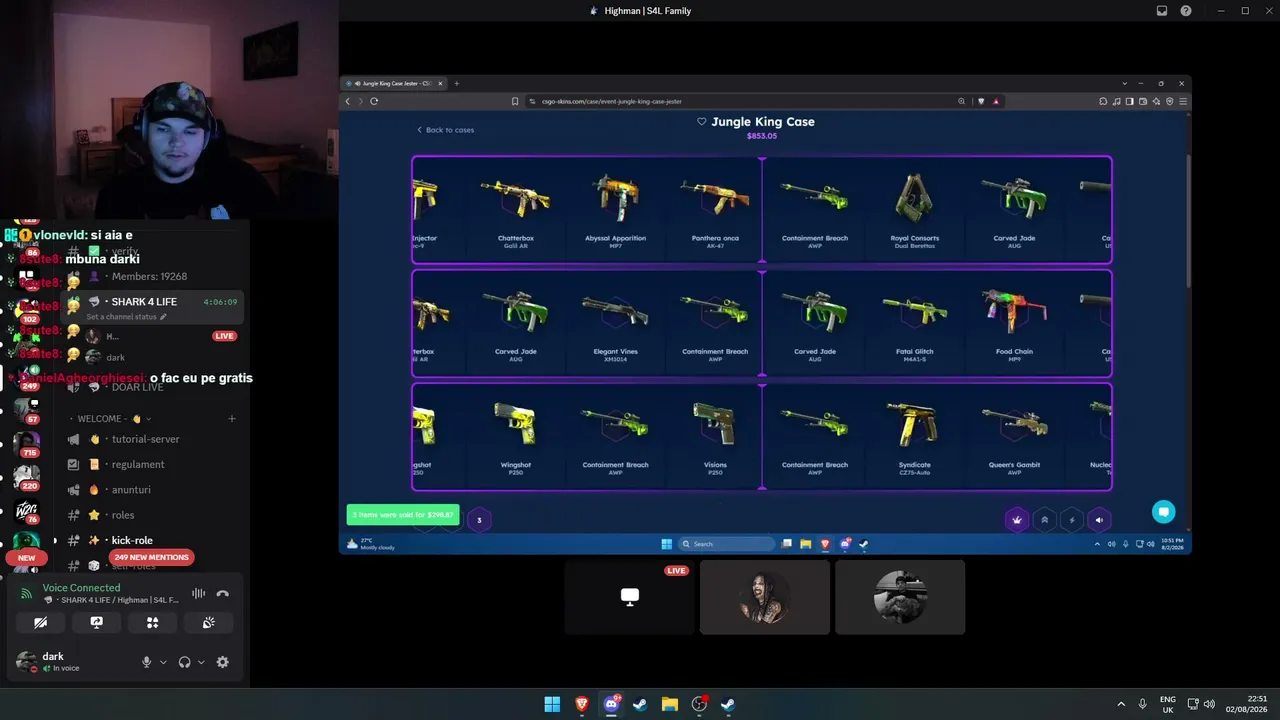The width and height of the screenshot is (1280, 720).
Task: Open the cyan live chat bubble
Action: click(x=1163, y=512)
